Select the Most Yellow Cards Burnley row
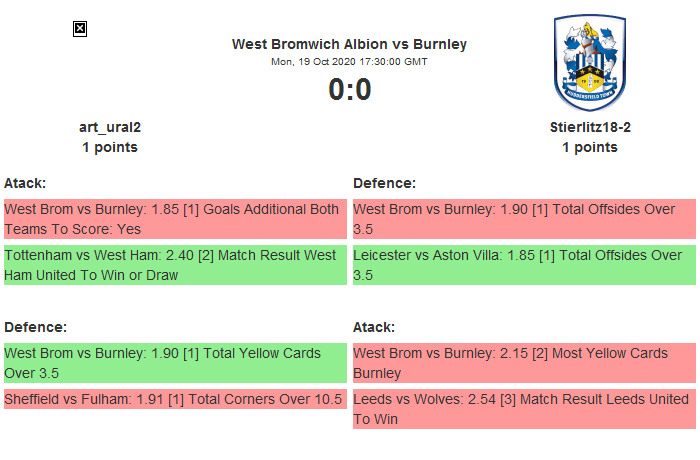Viewport: 700px width, 460px height. click(524, 363)
